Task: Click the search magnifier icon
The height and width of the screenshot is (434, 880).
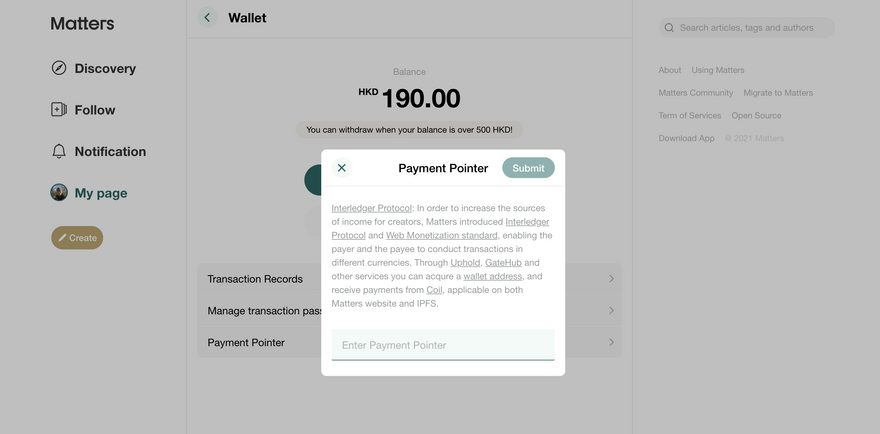Action: click(x=669, y=28)
